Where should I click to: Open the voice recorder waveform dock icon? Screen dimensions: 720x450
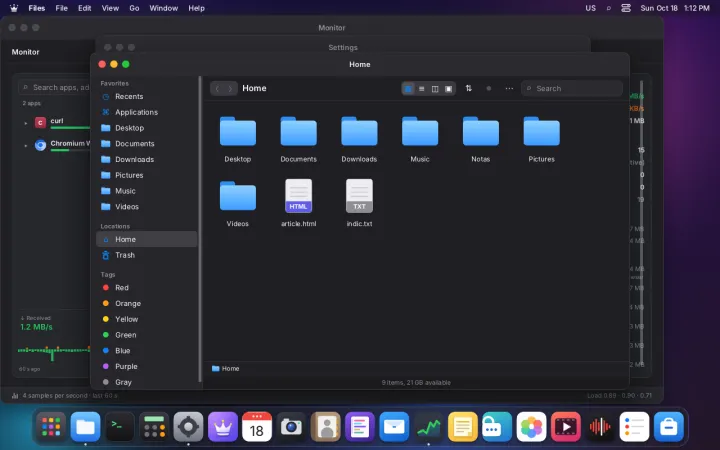click(x=600, y=427)
